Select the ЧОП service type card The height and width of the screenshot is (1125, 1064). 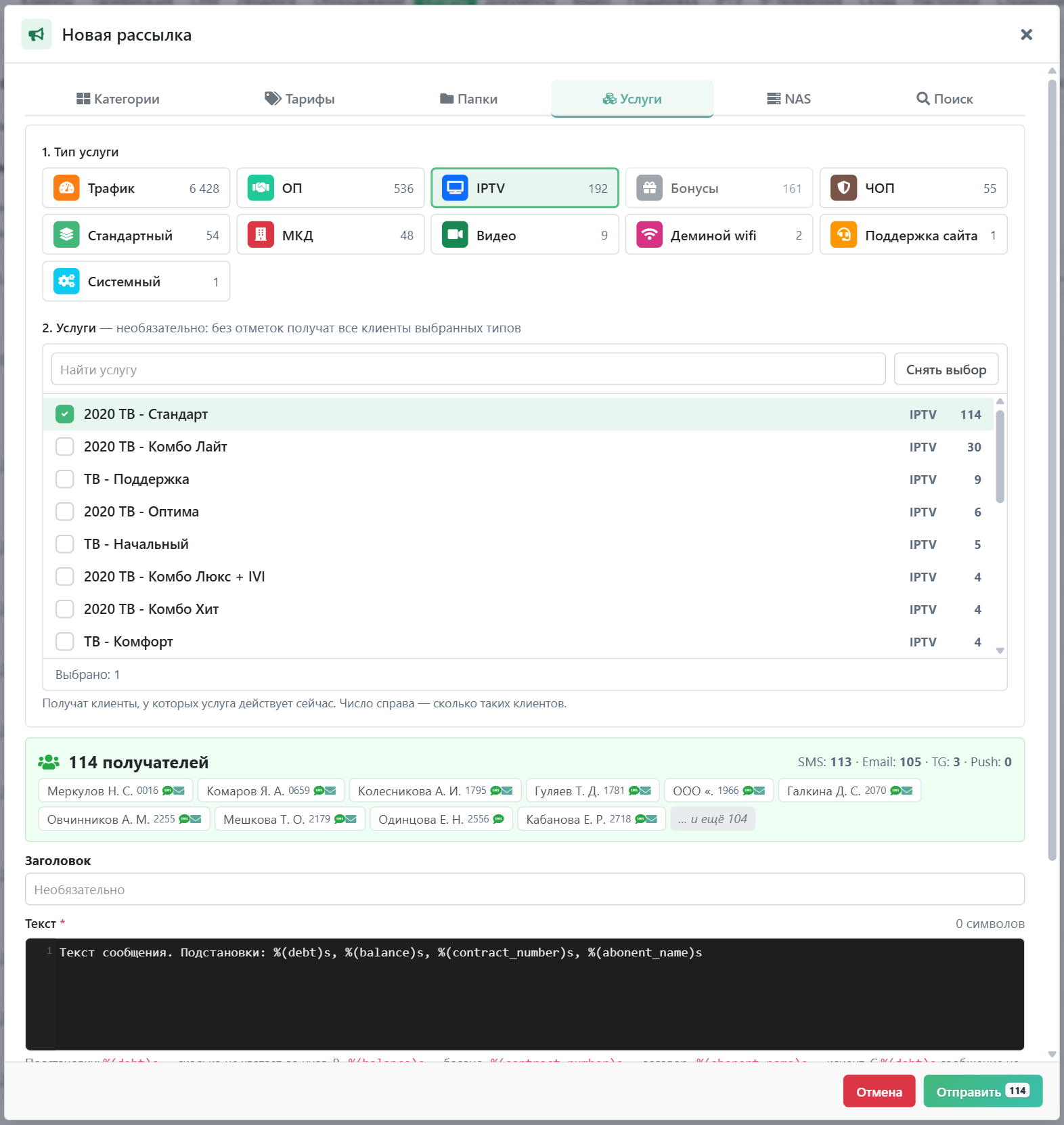pos(913,188)
